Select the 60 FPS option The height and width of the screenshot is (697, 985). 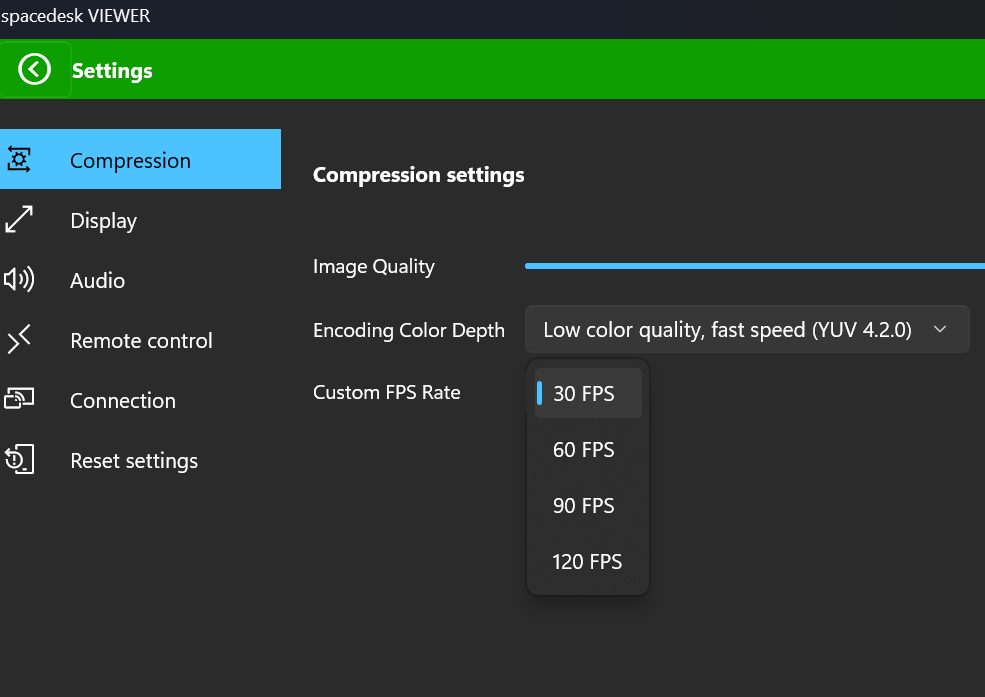pyautogui.click(x=584, y=450)
